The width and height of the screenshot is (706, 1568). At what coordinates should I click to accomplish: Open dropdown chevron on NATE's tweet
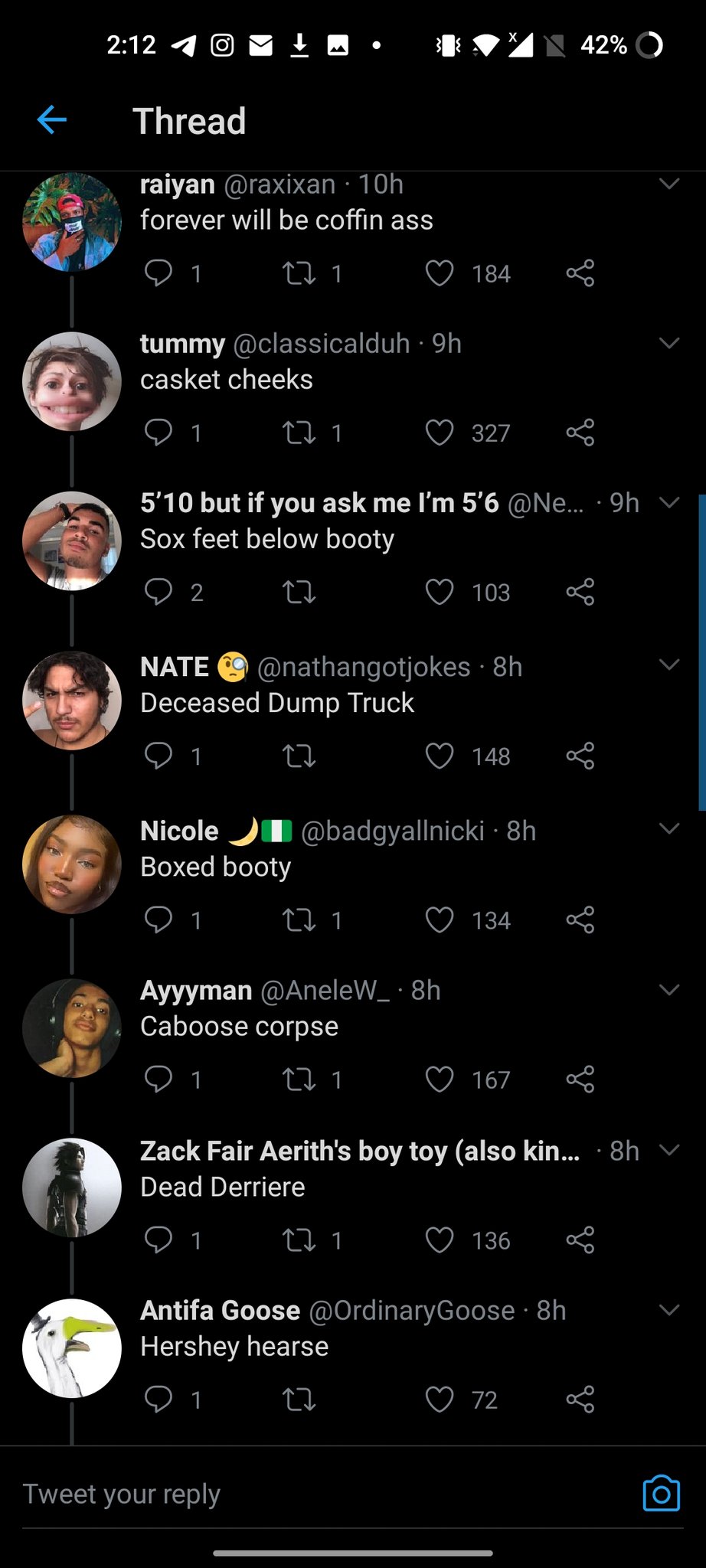669,665
